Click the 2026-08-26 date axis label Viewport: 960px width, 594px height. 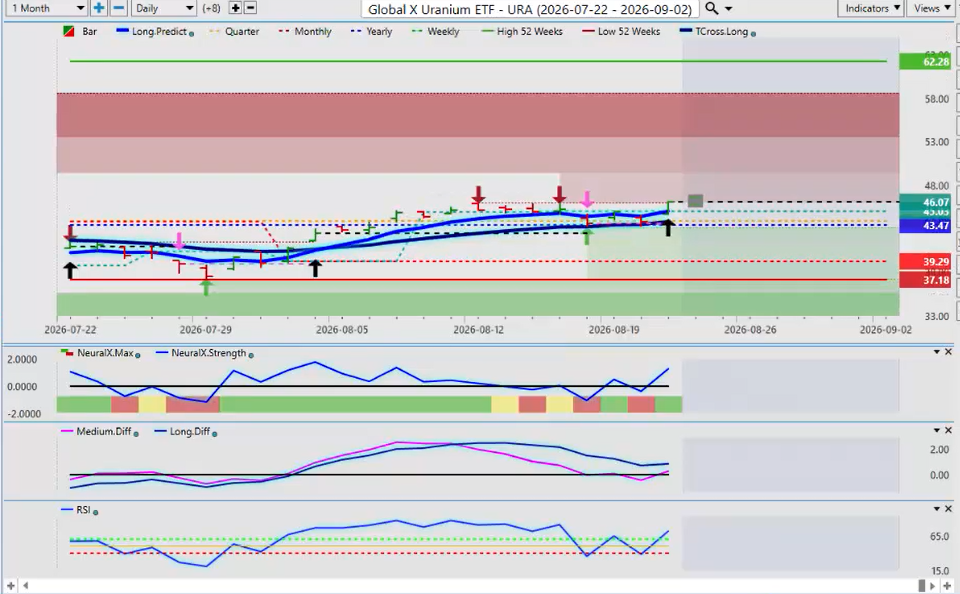pos(749,329)
